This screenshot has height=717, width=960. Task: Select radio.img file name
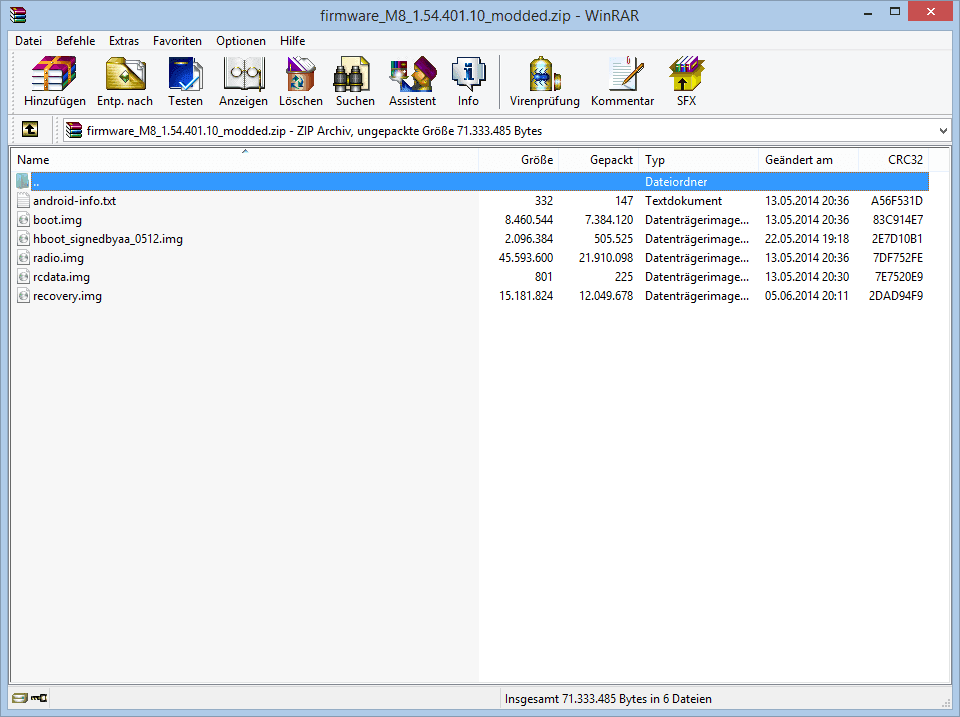tap(59, 258)
